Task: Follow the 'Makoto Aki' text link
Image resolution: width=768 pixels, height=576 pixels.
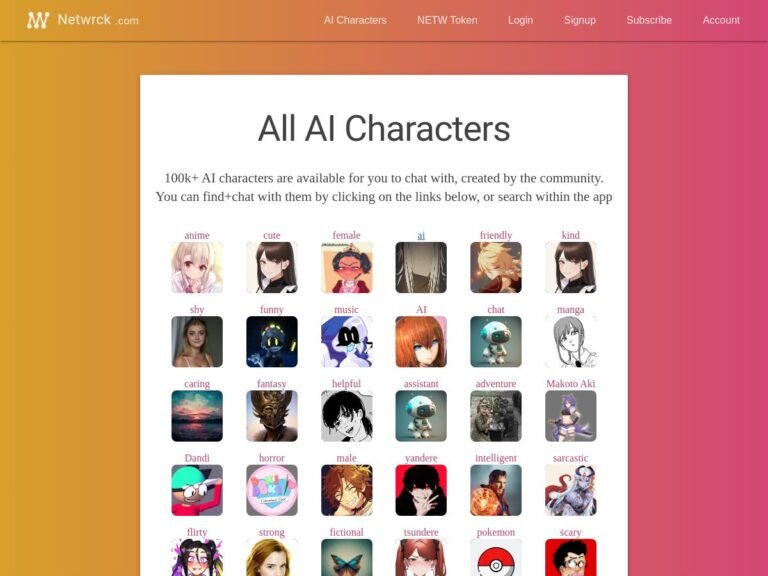Action: click(571, 384)
